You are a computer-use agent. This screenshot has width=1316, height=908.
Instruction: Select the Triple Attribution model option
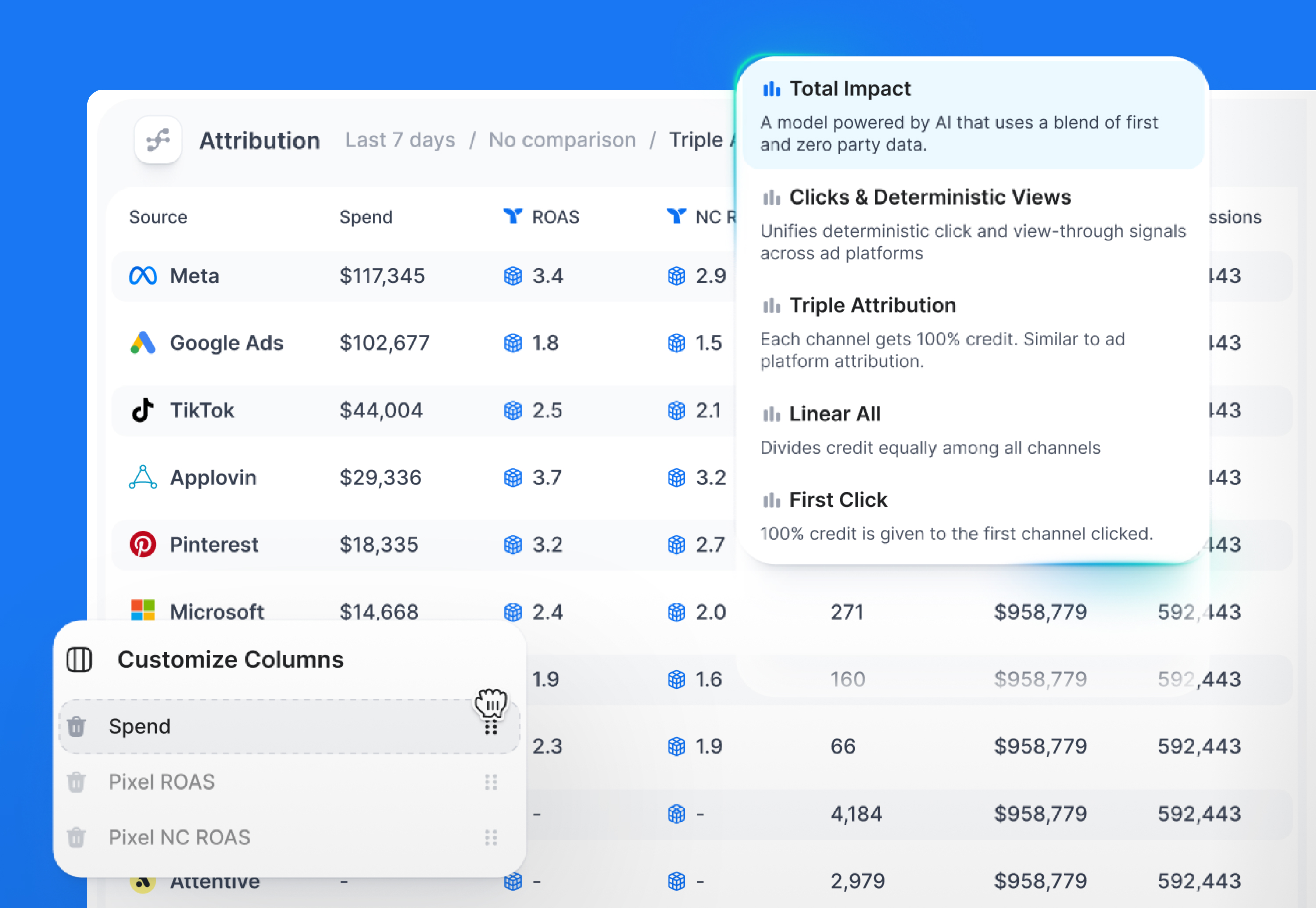pyautogui.click(x=973, y=332)
